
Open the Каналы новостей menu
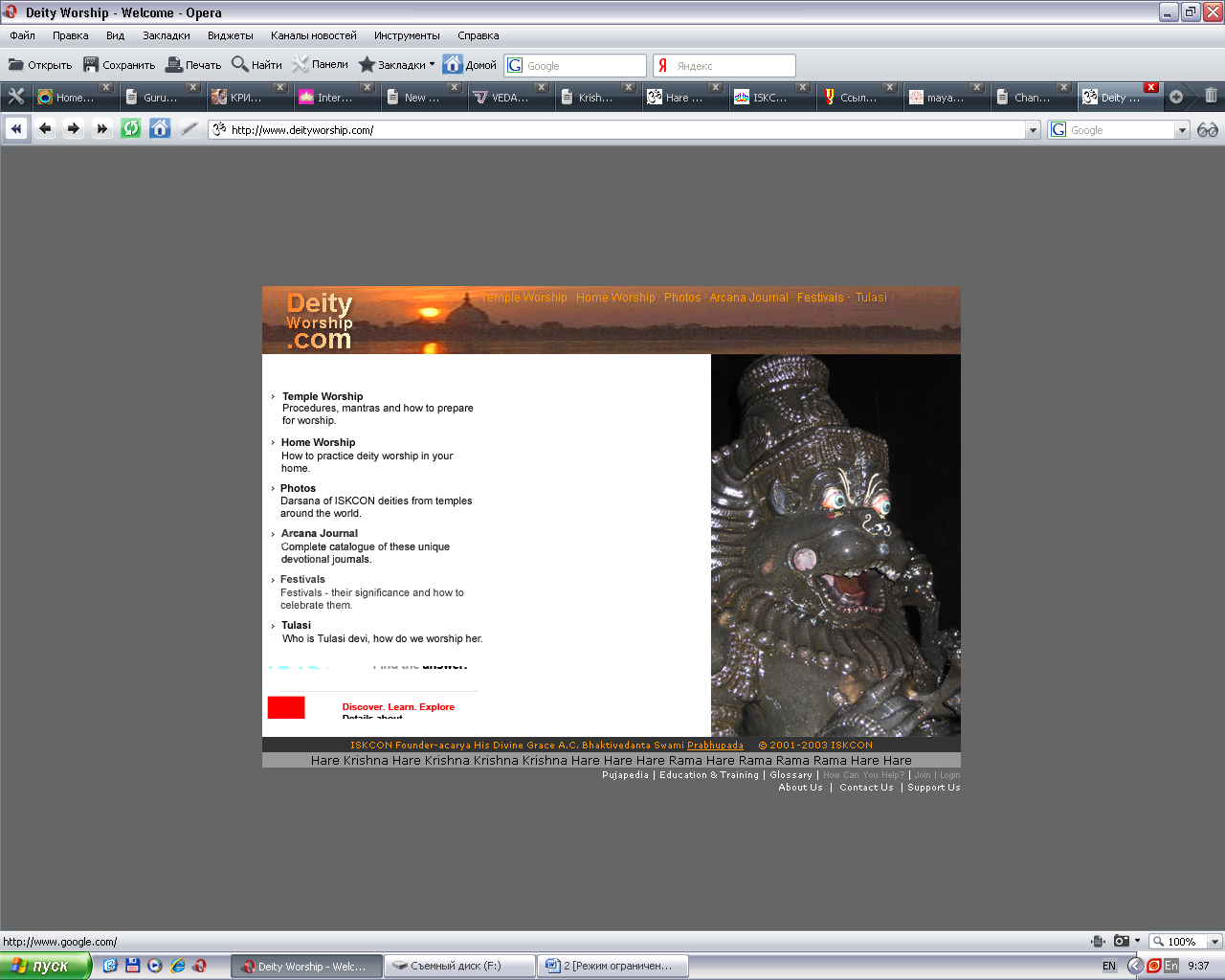pos(314,35)
